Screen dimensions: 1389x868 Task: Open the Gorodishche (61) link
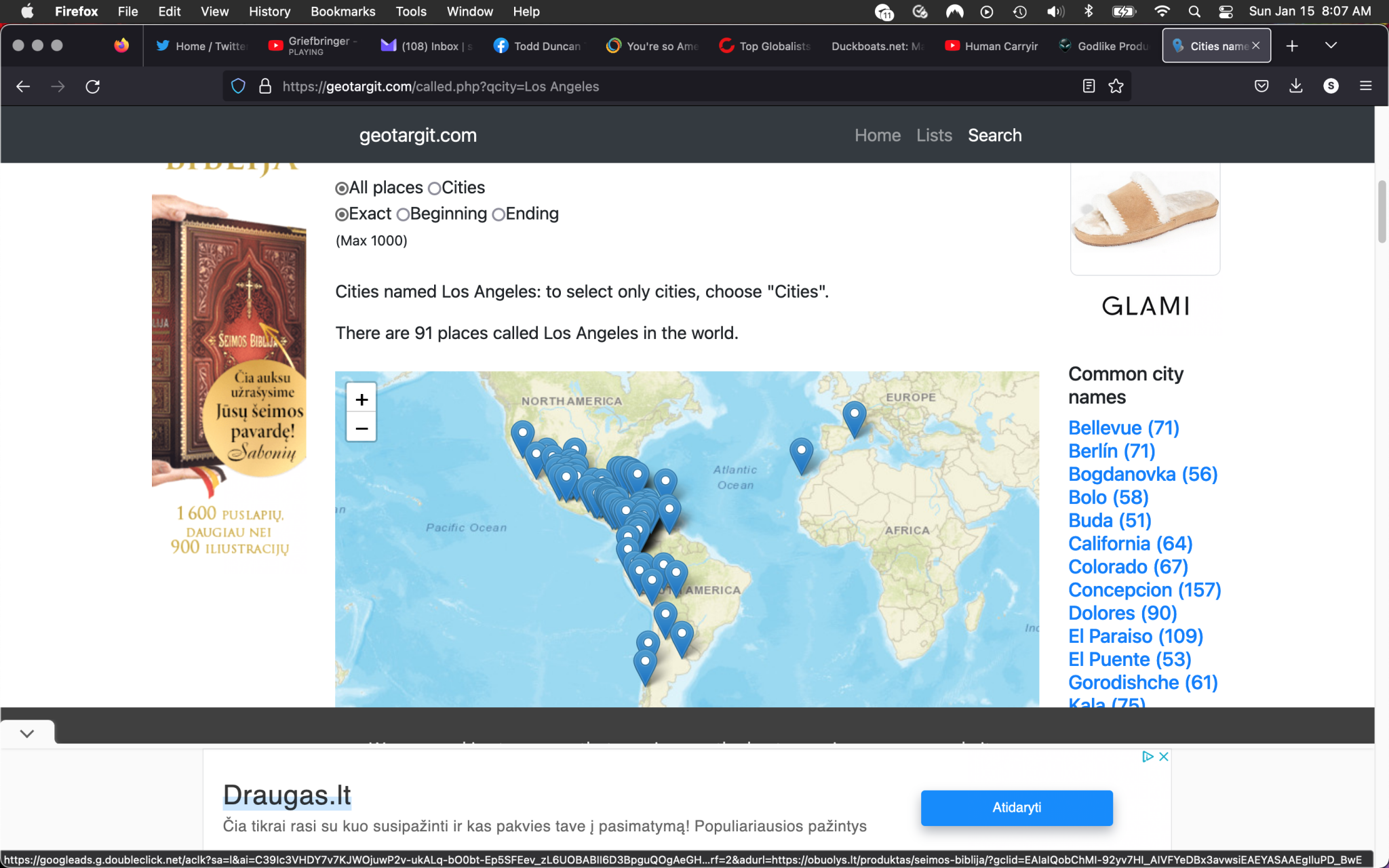pyautogui.click(x=1143, y=682)
